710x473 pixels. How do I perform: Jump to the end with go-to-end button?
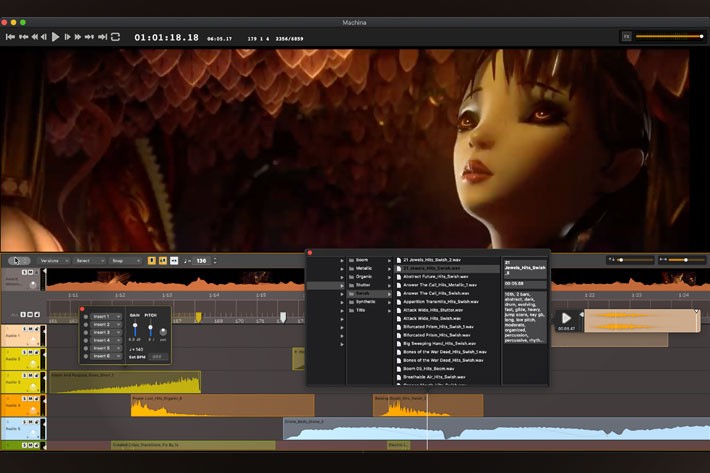point(103,37)
